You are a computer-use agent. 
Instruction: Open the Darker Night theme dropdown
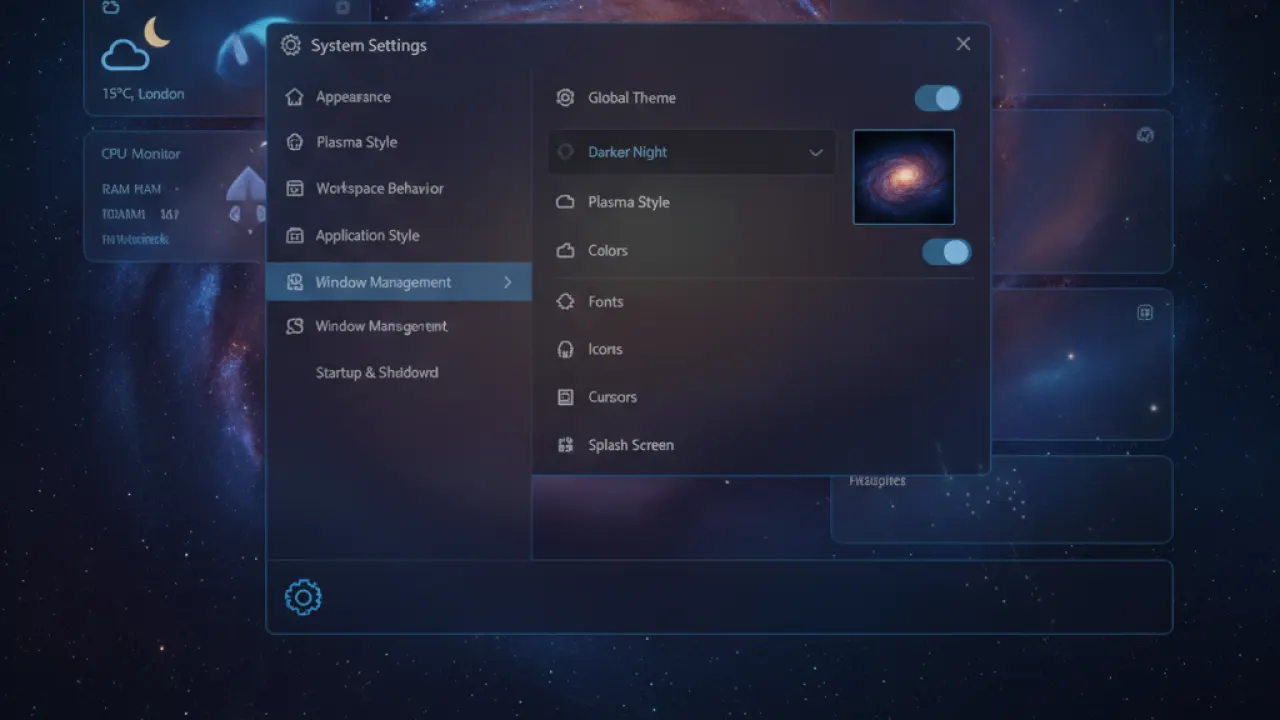pyautogui.click(x=692, y=152)
